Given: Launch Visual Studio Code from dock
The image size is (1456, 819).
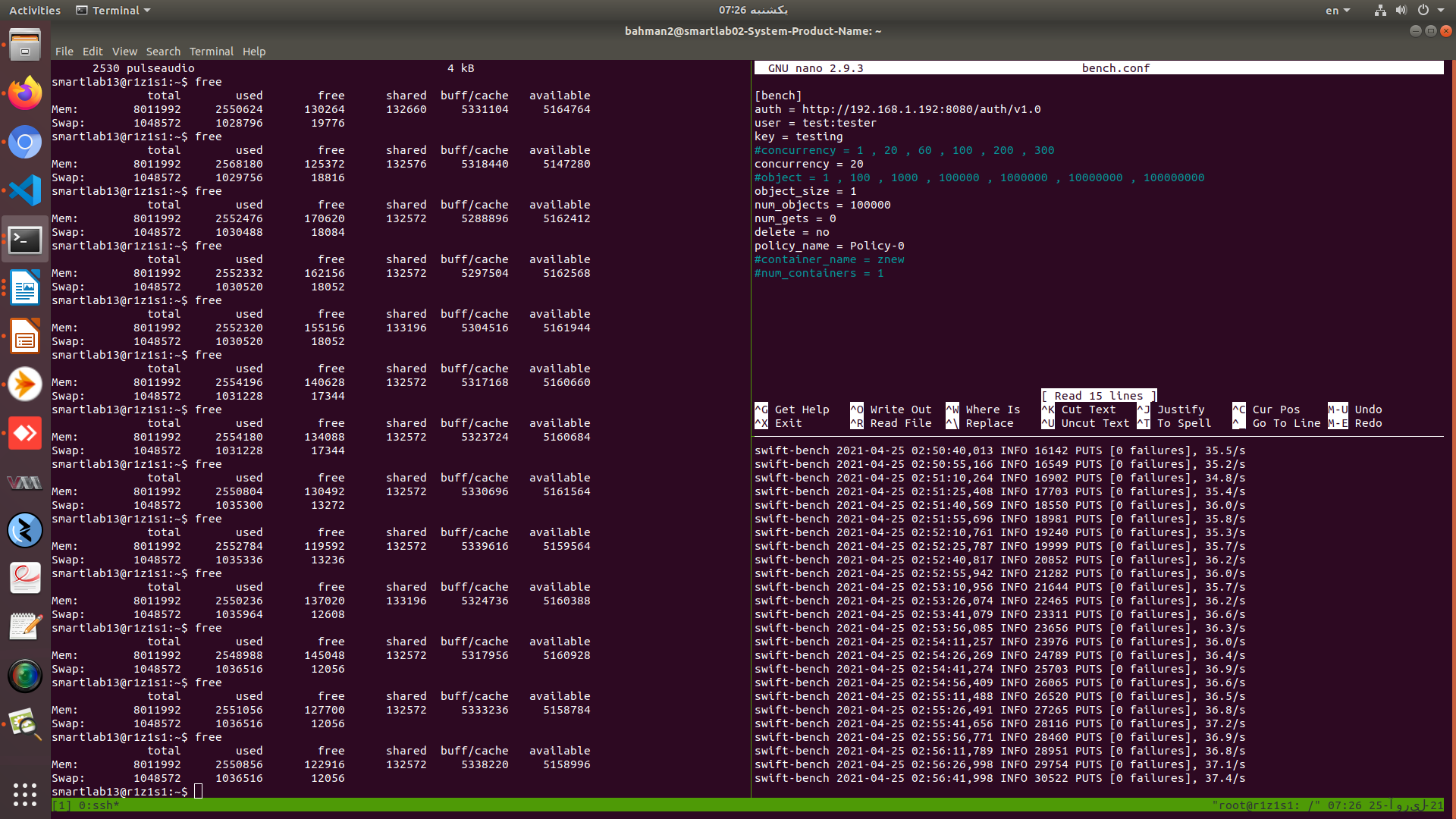Looking at the screenshot, I should tap(25, 190).
